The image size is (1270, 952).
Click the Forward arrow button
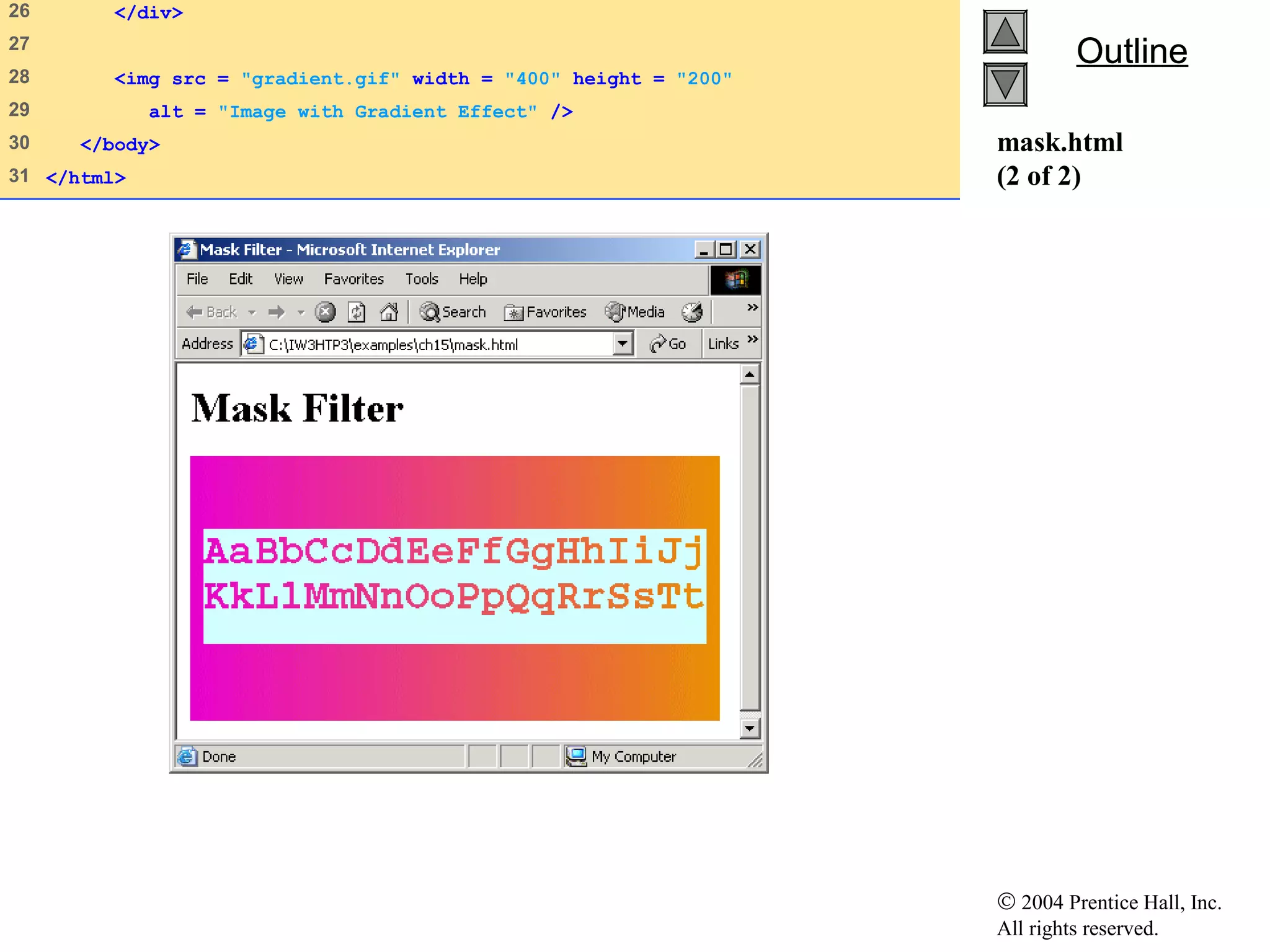coord(277,312)
